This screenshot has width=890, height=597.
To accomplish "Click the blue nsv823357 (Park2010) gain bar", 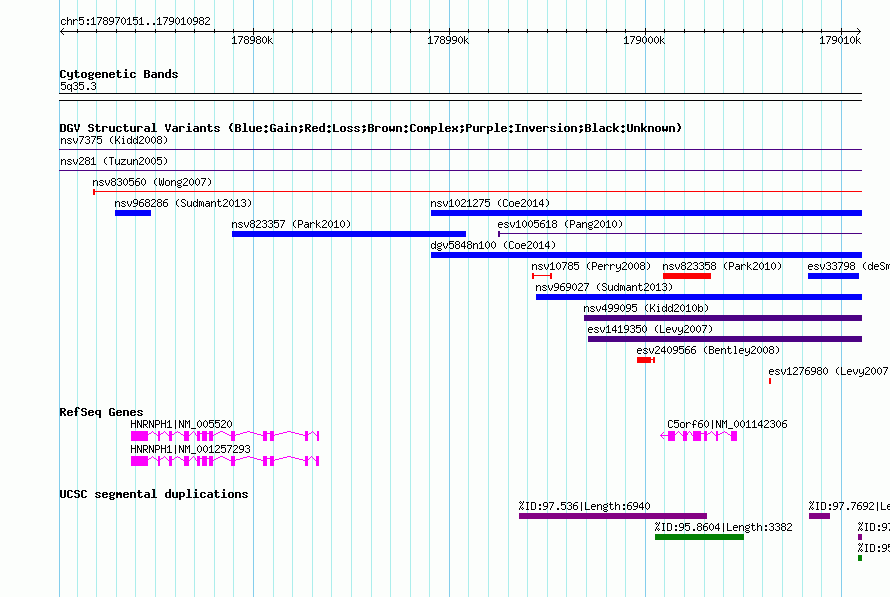I will 349,234.
